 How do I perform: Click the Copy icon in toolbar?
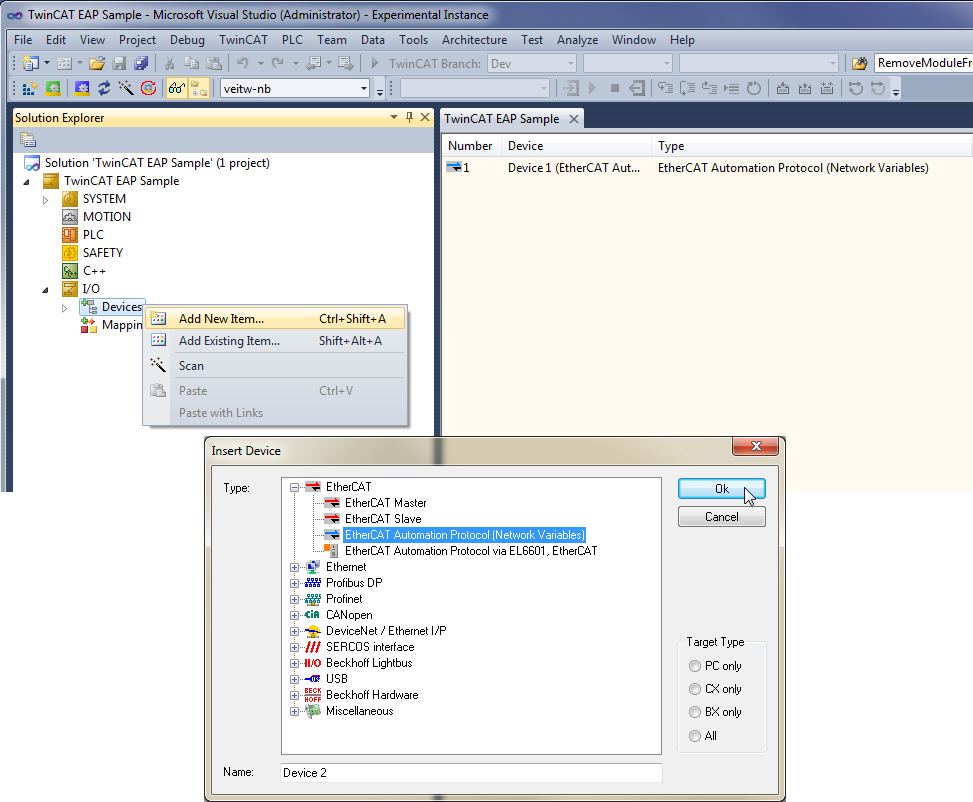click(x=192, y=63)
